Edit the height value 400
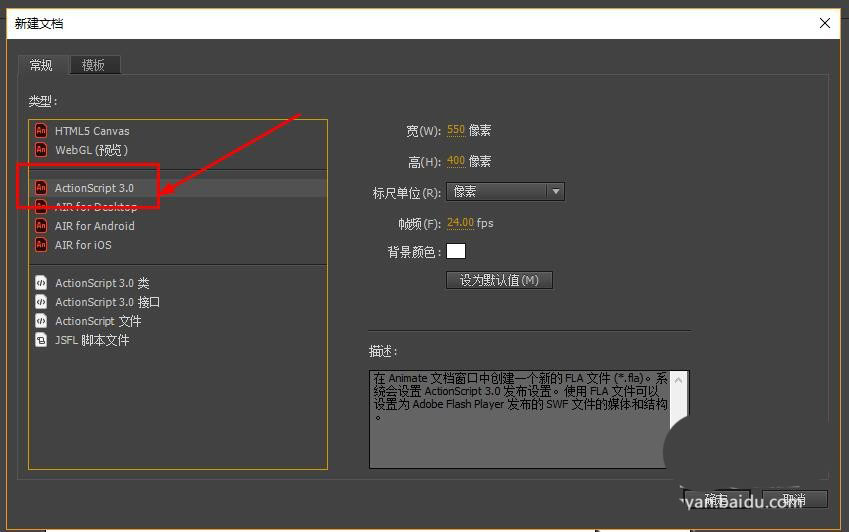 click(456, 161)
